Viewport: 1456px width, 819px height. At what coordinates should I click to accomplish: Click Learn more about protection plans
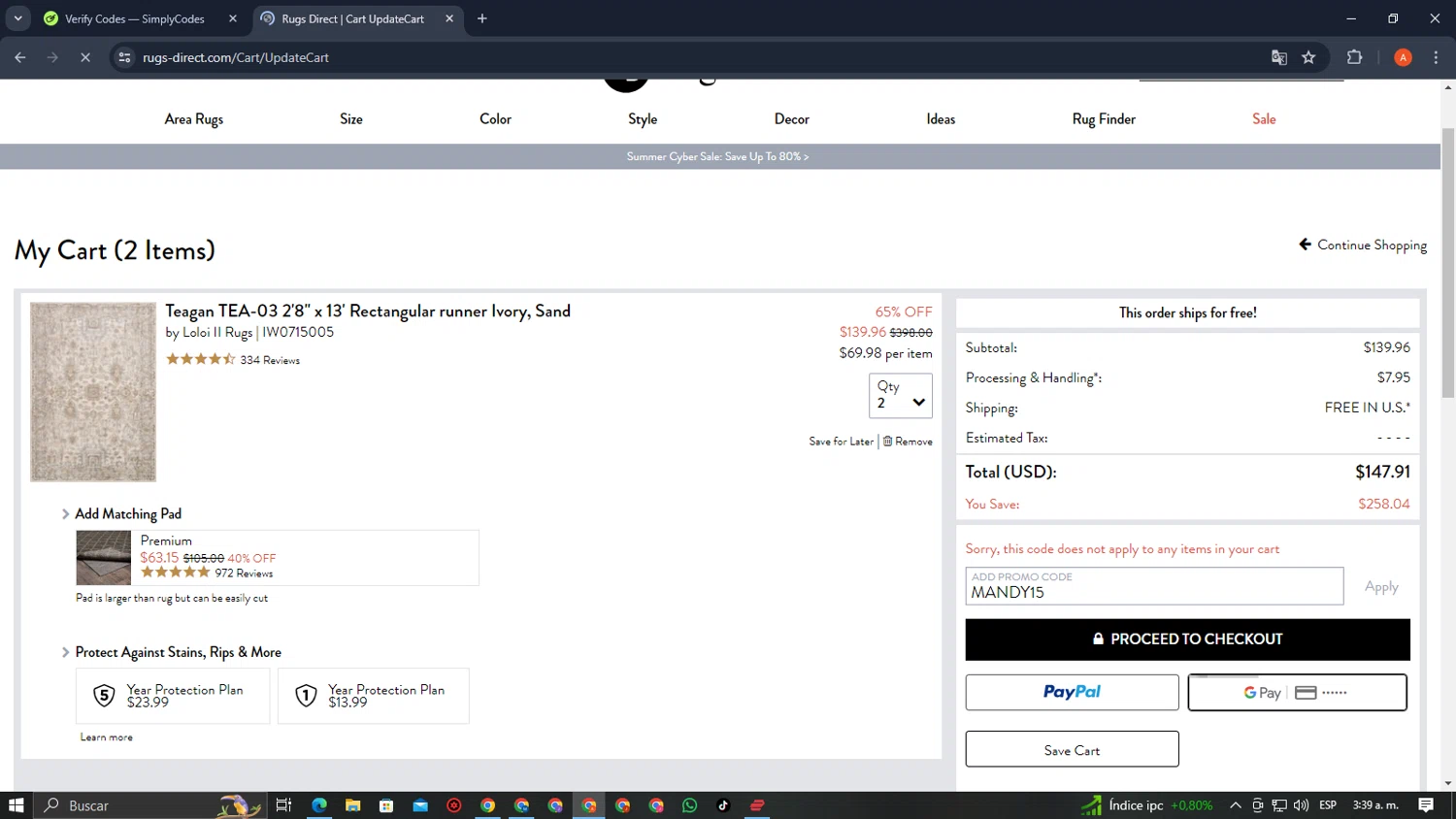107,737
